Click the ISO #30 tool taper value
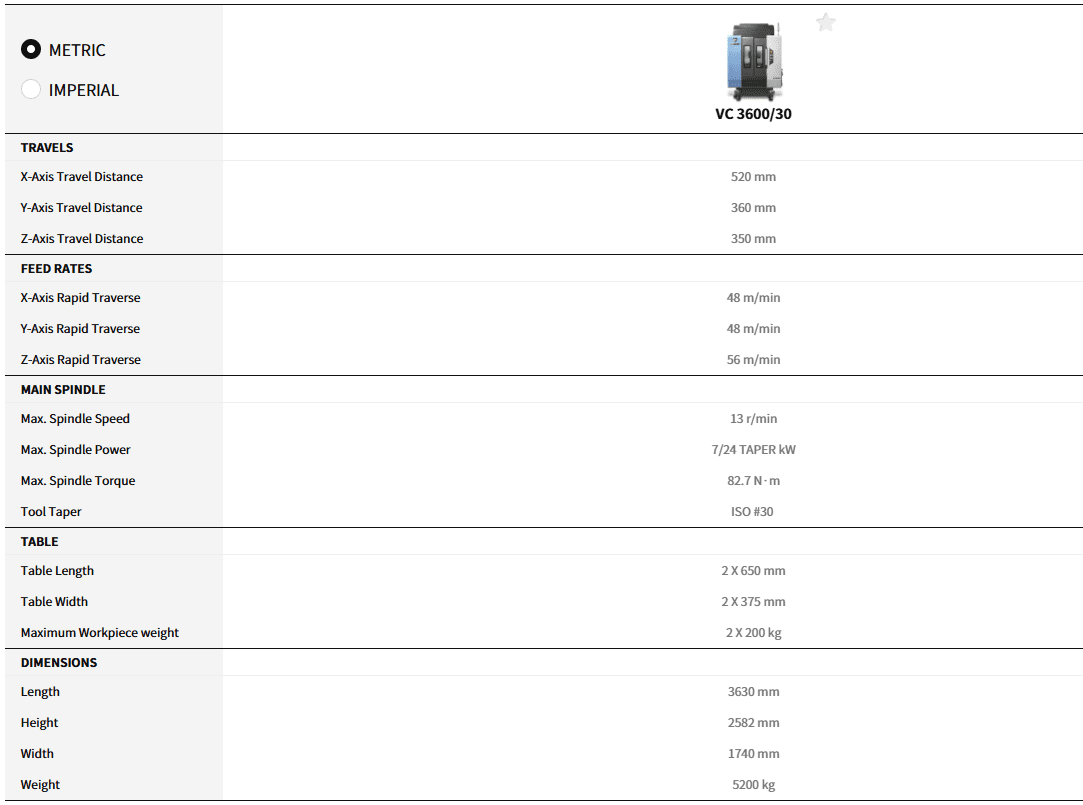 [752, 512]
